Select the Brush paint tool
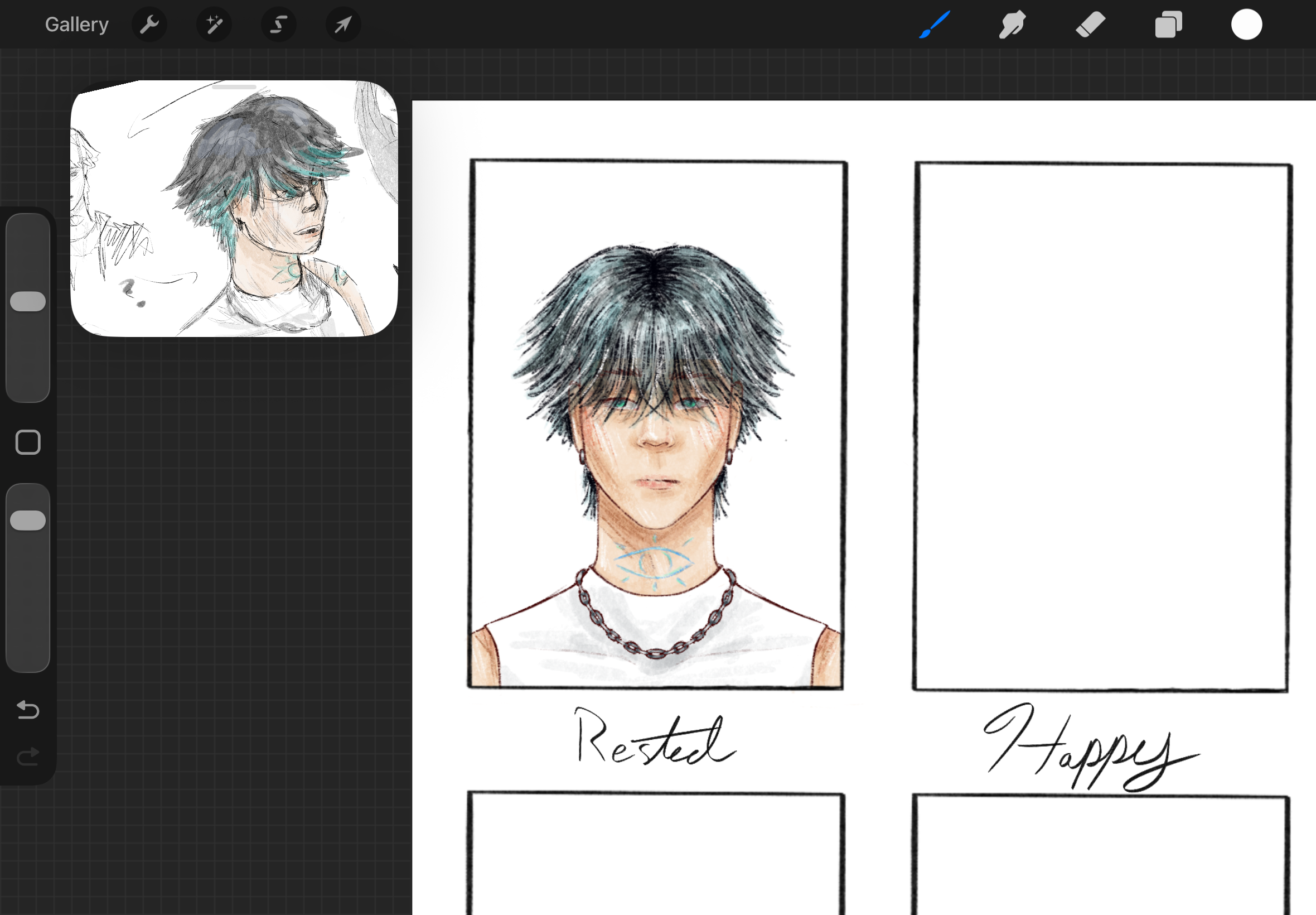Viewport: 1316px width, 915px height. tap(934, 25)
